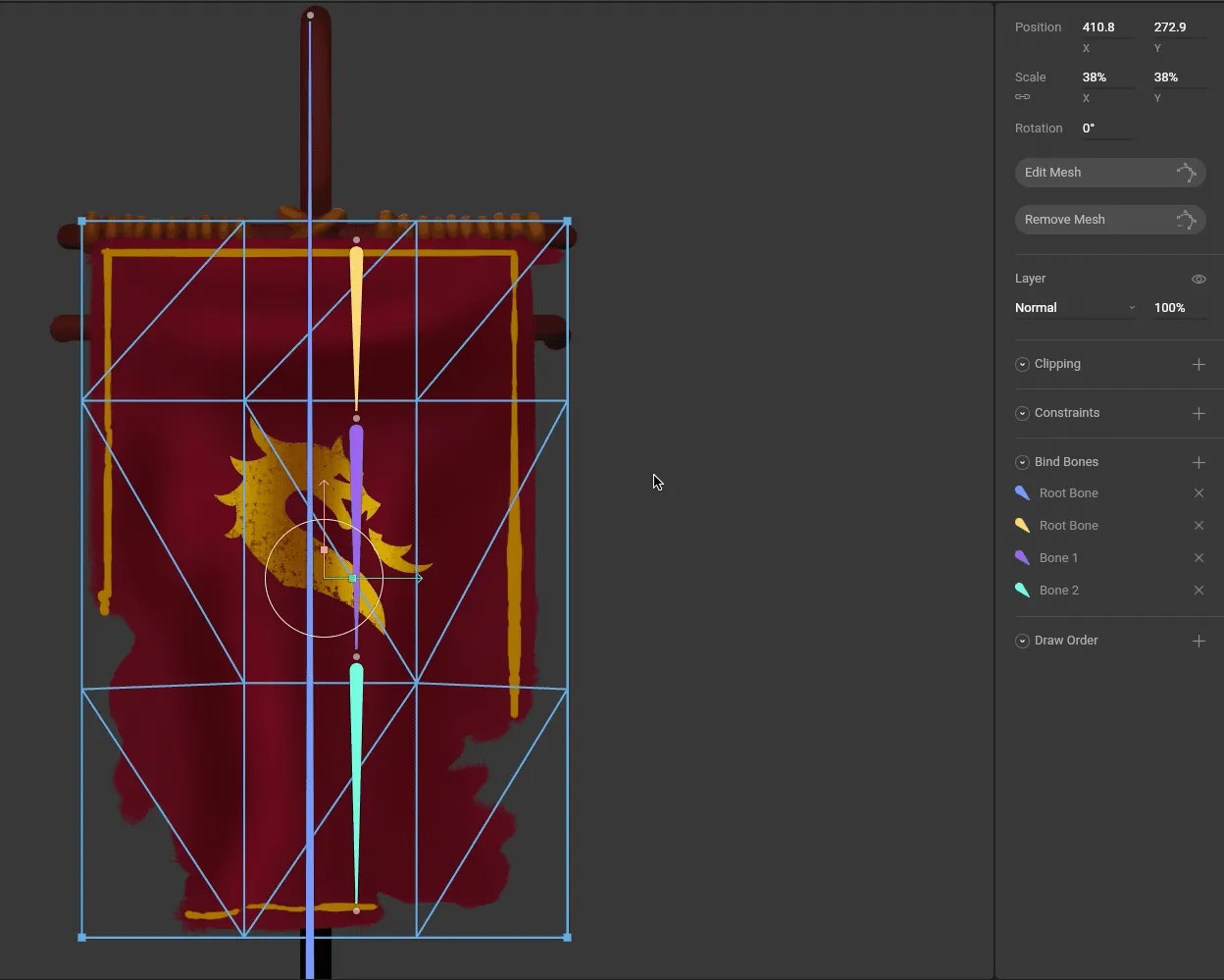Toggle layer visibility eye icon
Screen dimensions: 1224x980
[1198, 280]
